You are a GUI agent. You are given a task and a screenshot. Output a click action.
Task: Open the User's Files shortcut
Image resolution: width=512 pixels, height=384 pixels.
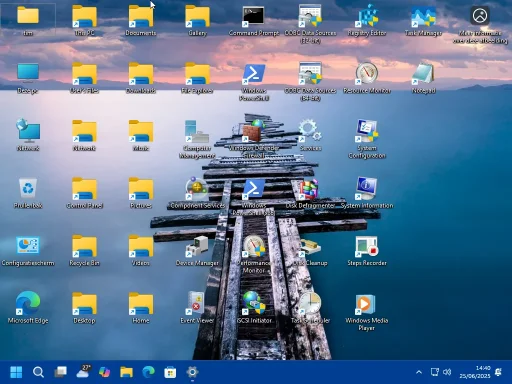[x=84, y=77]
